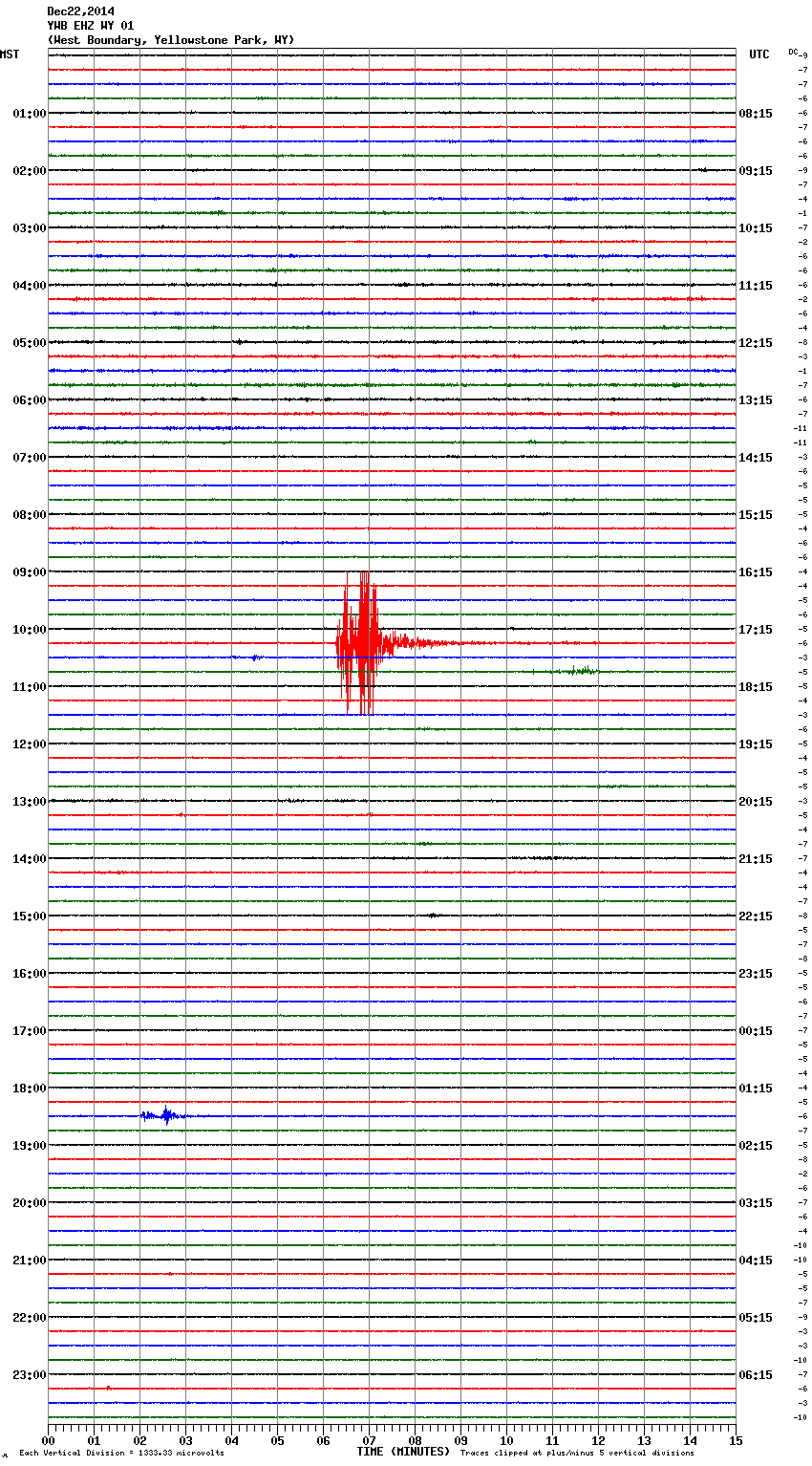Select the 23:00 MST time label

(x=29, y=1375)
